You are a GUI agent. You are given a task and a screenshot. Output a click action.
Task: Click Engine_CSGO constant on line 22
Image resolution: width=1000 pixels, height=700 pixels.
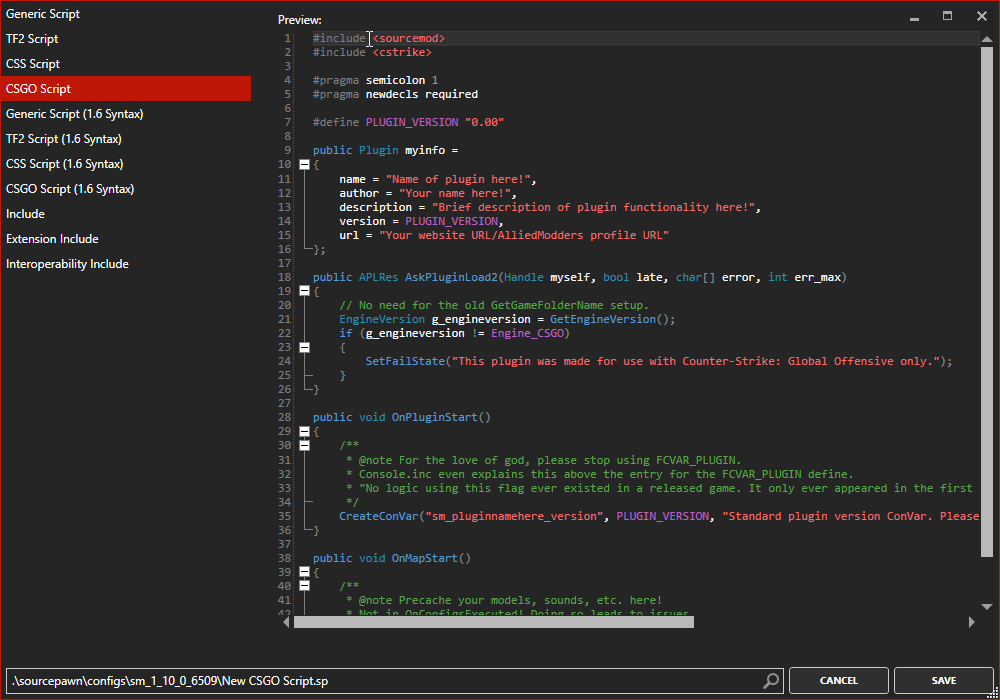coord(527,333)
